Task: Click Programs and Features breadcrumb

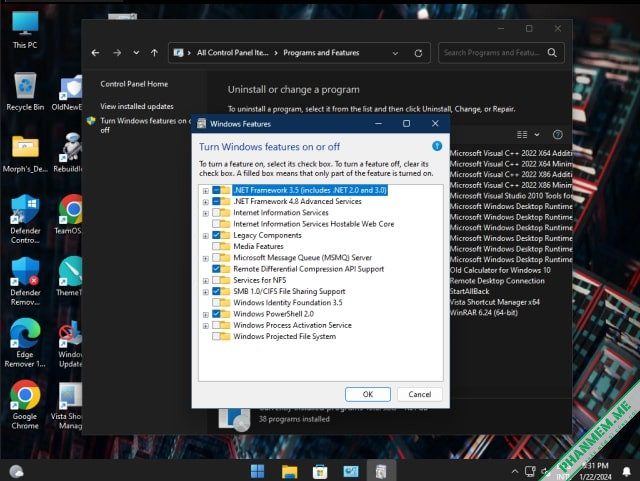Action: (x=321, y=53)
